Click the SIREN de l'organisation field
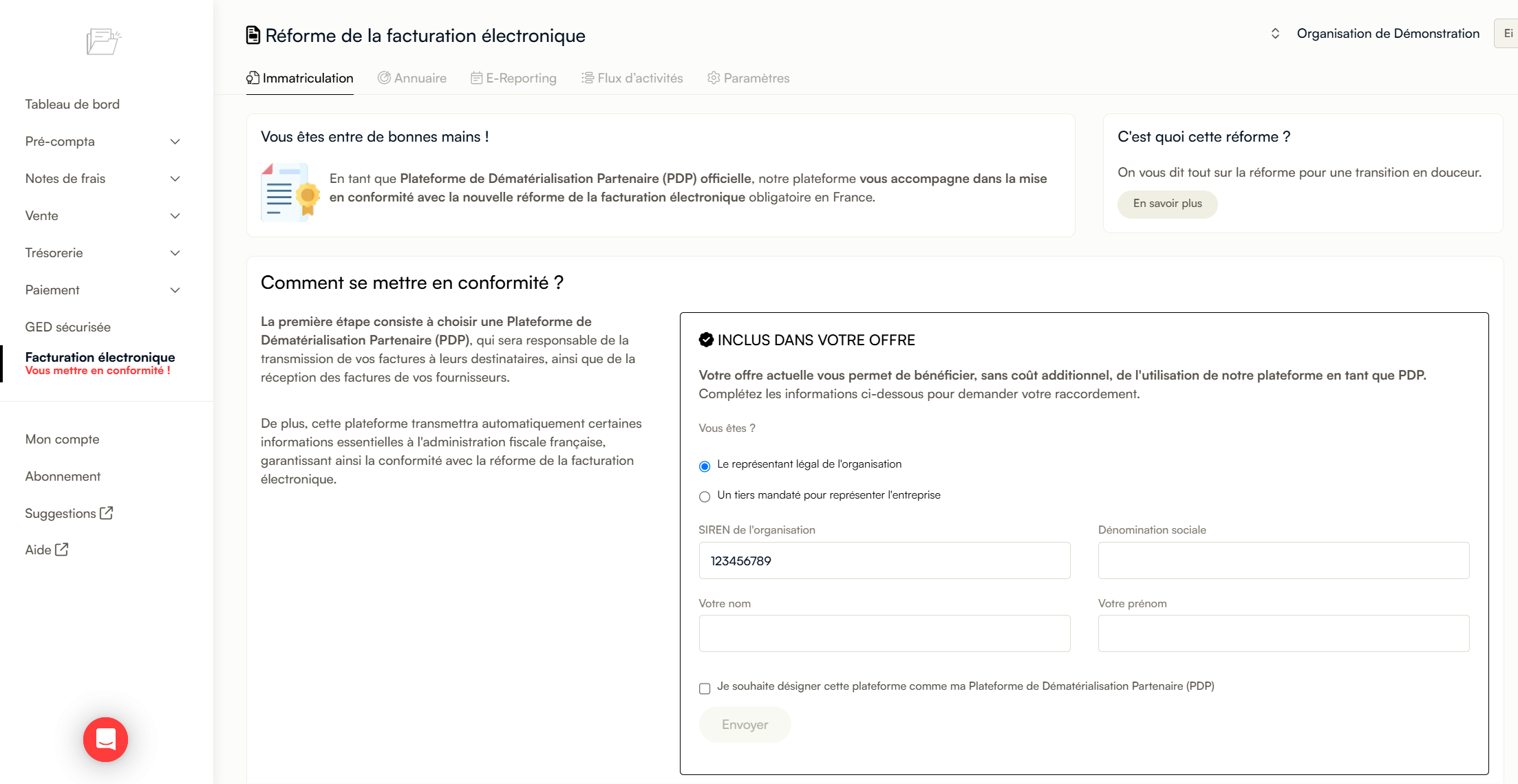Screen dimensions: 1518x784 pyautogui.click(x=884, y=560)
